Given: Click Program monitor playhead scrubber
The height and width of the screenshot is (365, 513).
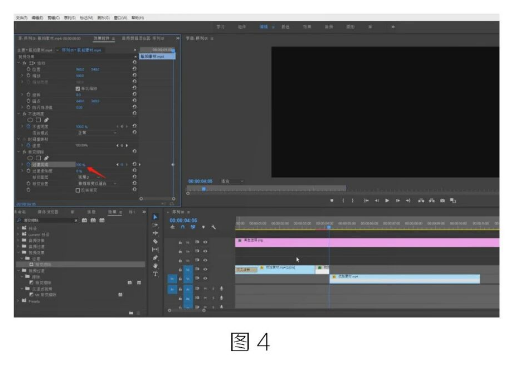Looking at the screenshot, I should [204, 189].
